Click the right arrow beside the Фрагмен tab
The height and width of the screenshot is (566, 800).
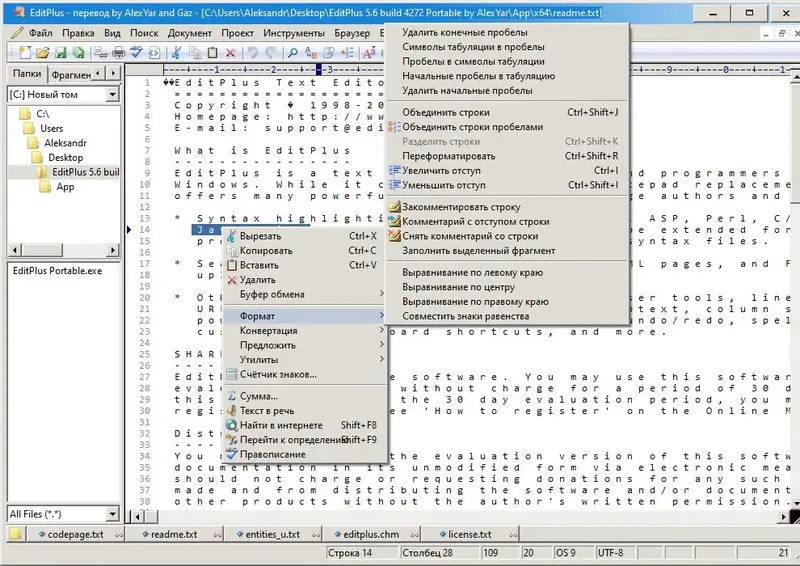[113, 73]
